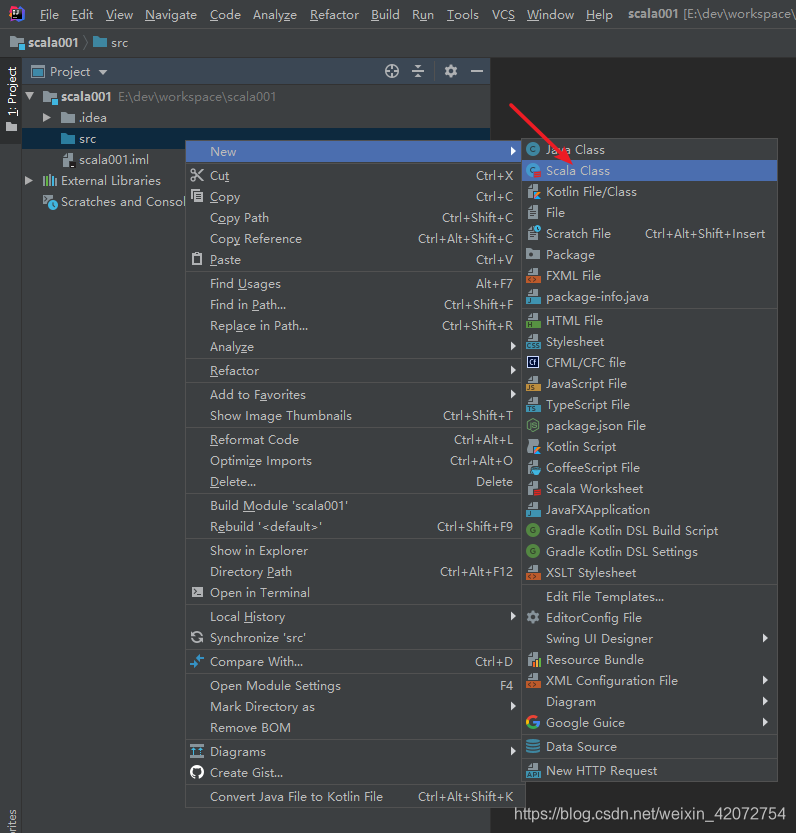Click the Google Guice logo icon
Viewport: 796px width, 833px height.
533,722
